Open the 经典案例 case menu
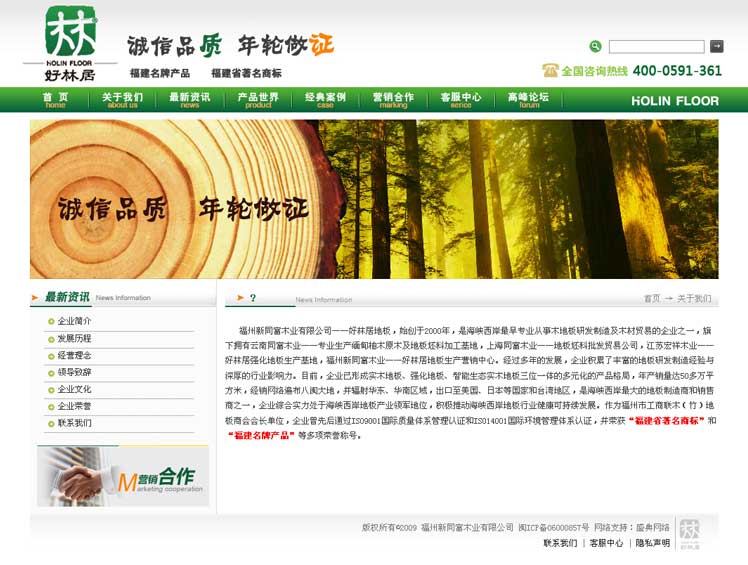This screenshot has width=748, height=565. pos(325,99)
